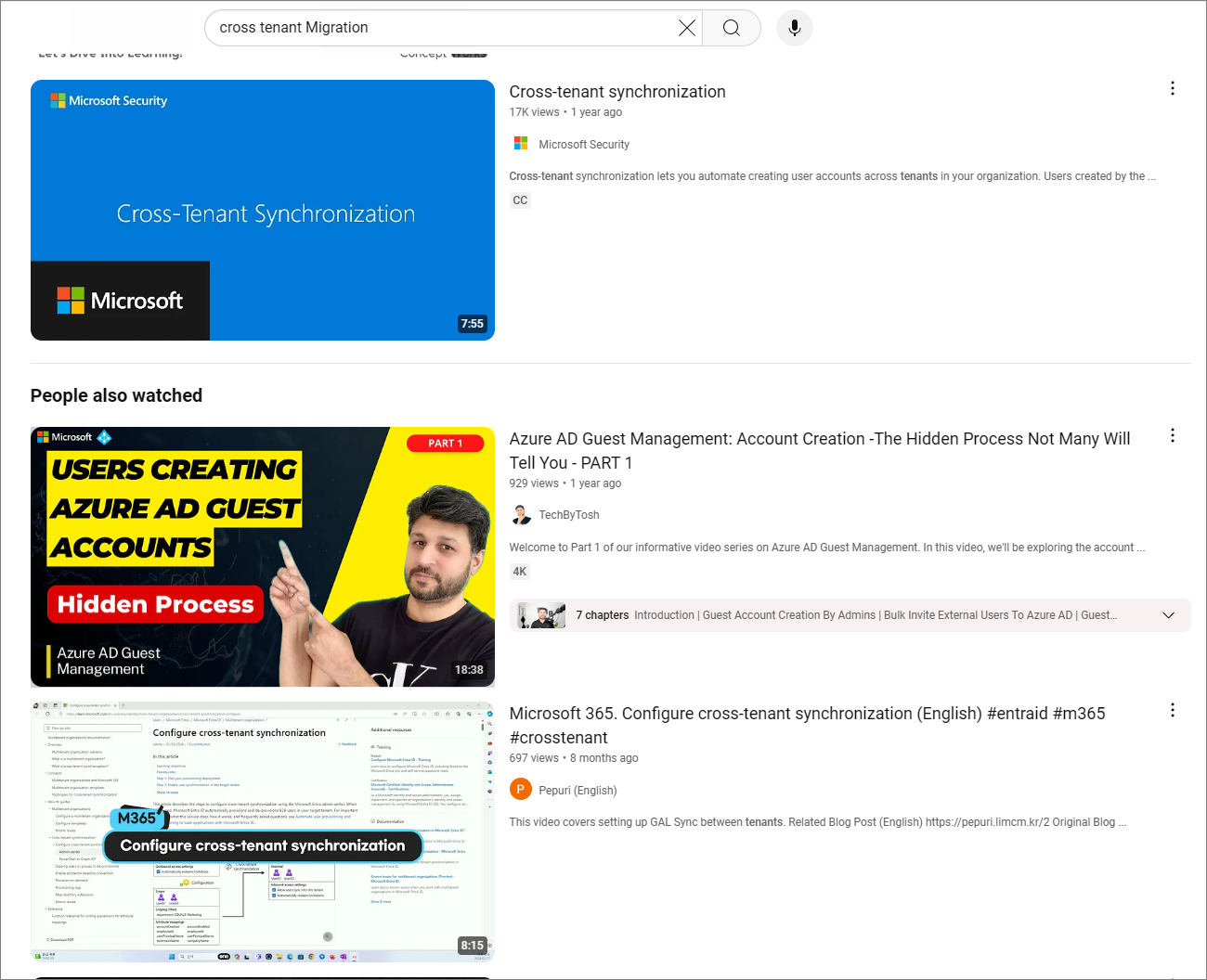Click the 'Introduction | Guest Account Creation' chapter text
1207x980 pixels.
876,615
